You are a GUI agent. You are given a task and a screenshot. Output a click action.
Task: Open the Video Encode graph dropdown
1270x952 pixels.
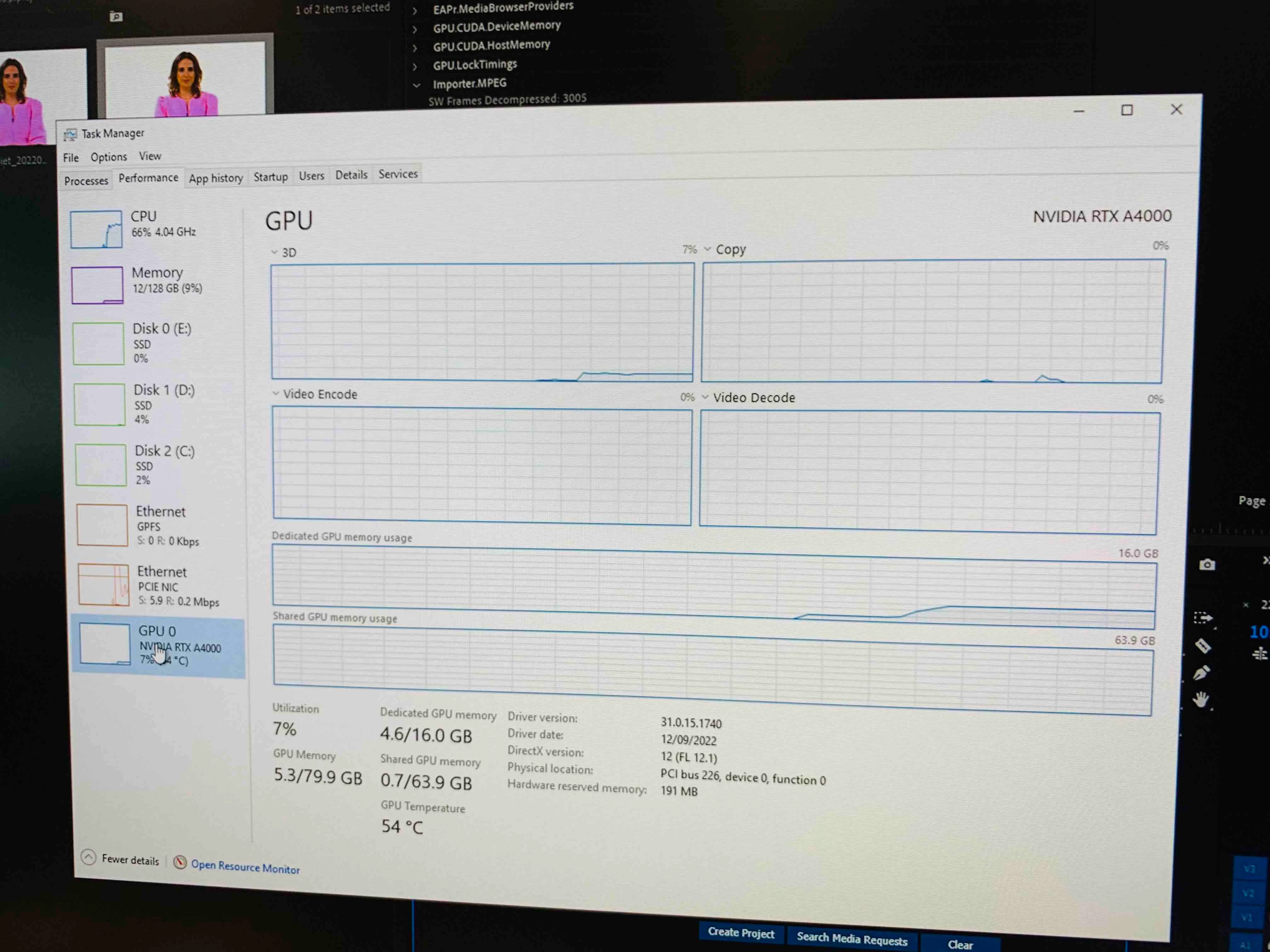coord(276,394)
